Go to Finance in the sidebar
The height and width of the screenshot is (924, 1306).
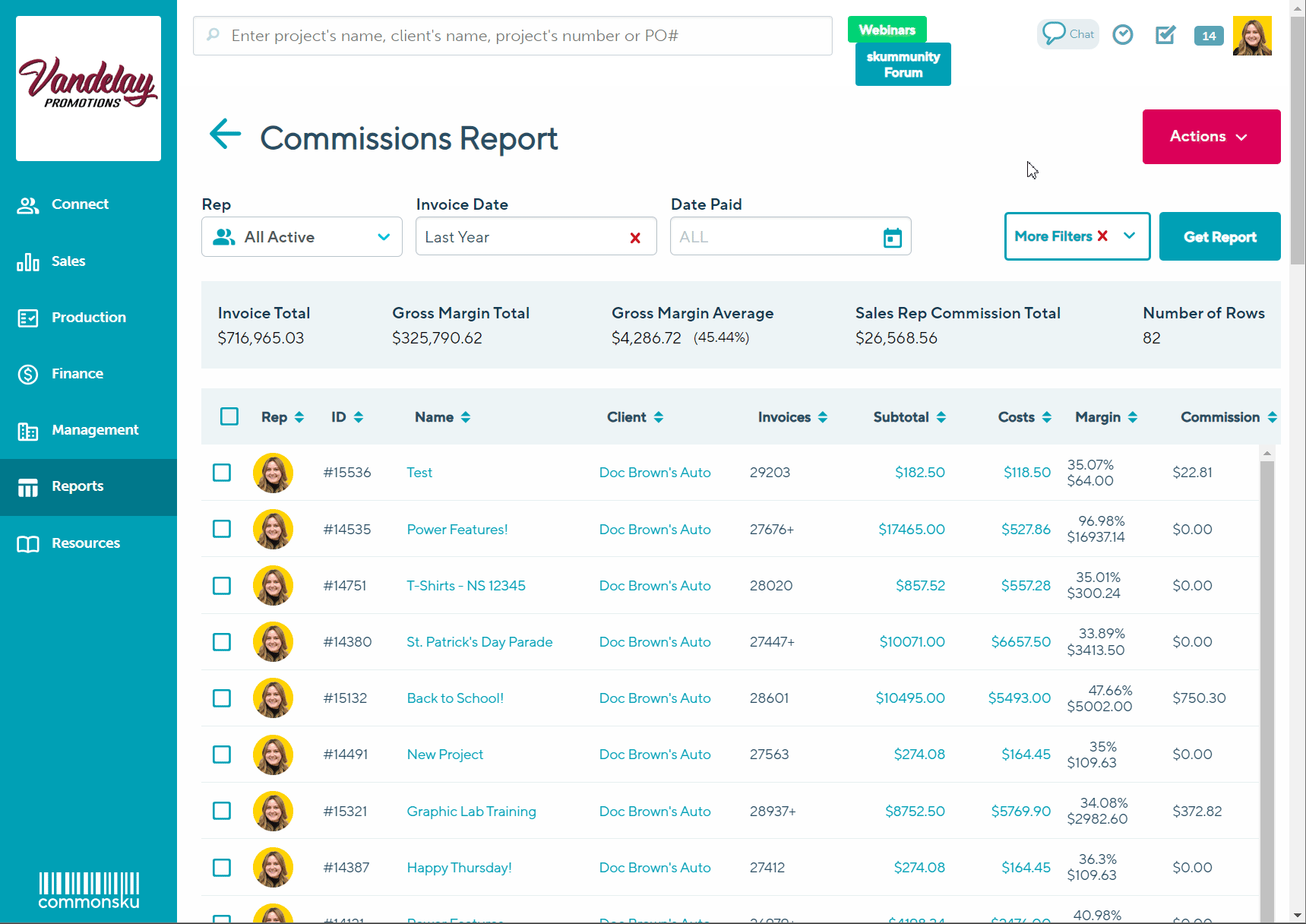[77, 374]
